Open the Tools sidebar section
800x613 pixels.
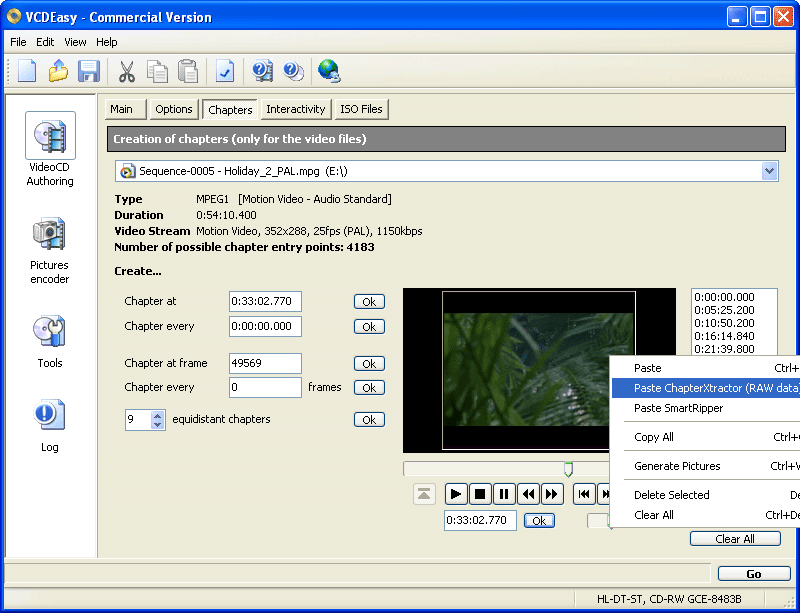point(49,341)
